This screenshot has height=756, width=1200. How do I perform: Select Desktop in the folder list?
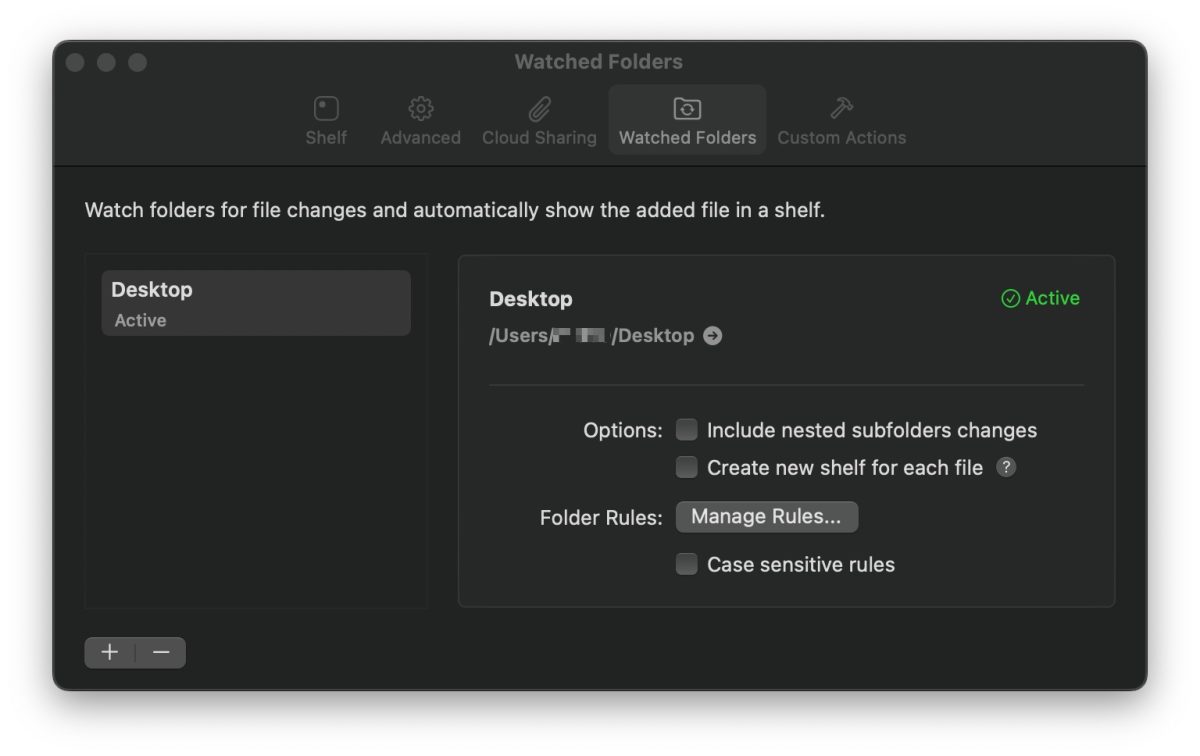click(x=256, y=303)
